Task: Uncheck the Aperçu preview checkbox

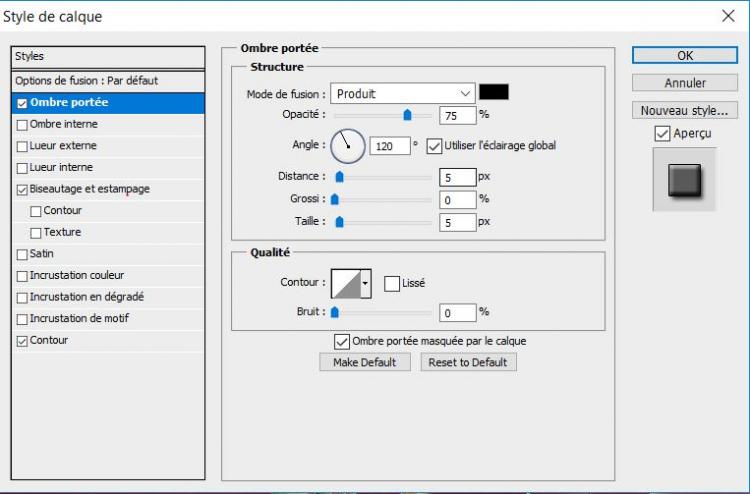Action: [662, 133]
